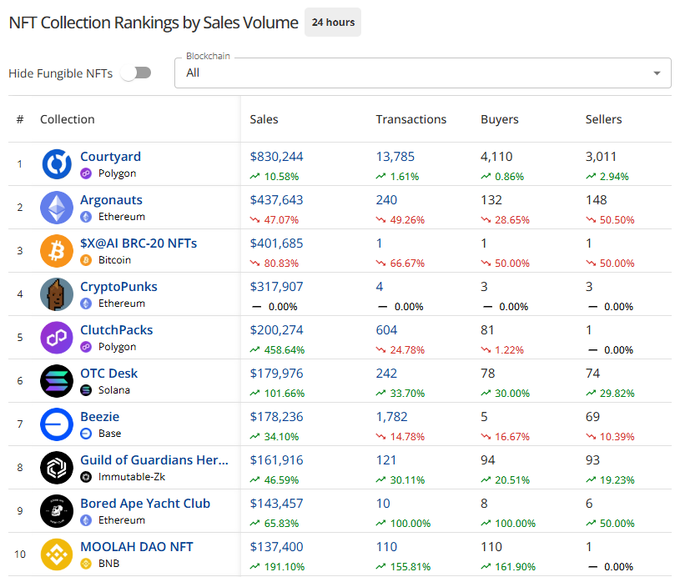Open the CryptoPunks collection link

pyautogui.click(x=119, y=286)
